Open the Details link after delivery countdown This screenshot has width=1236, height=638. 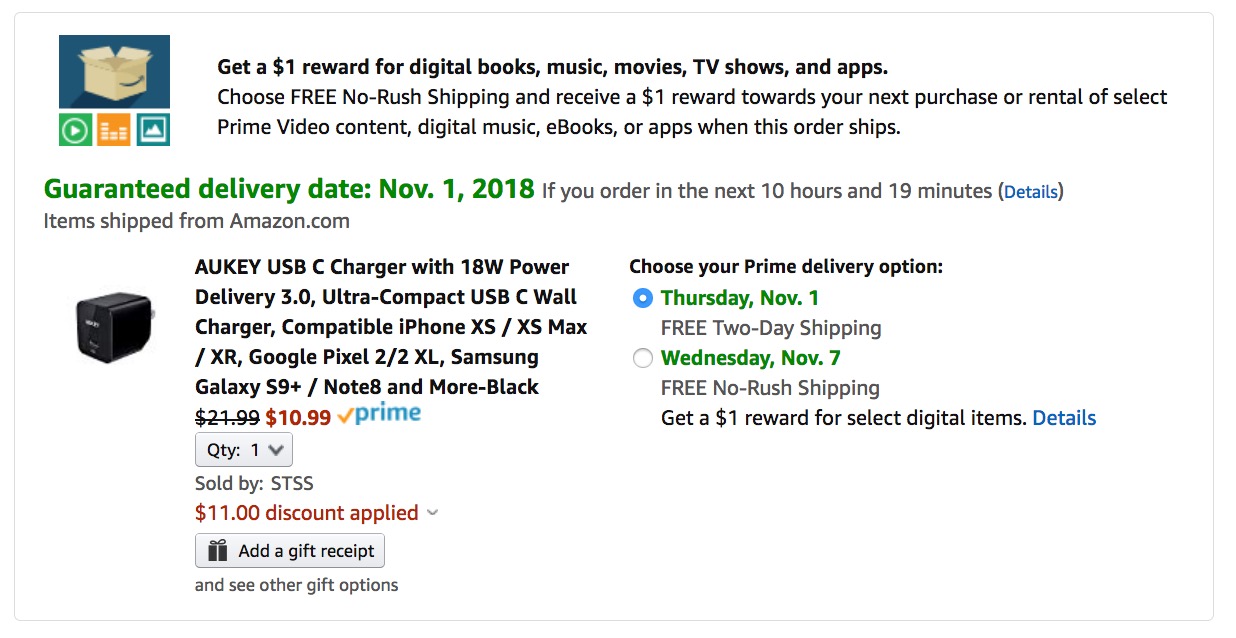pos(1031,191)
